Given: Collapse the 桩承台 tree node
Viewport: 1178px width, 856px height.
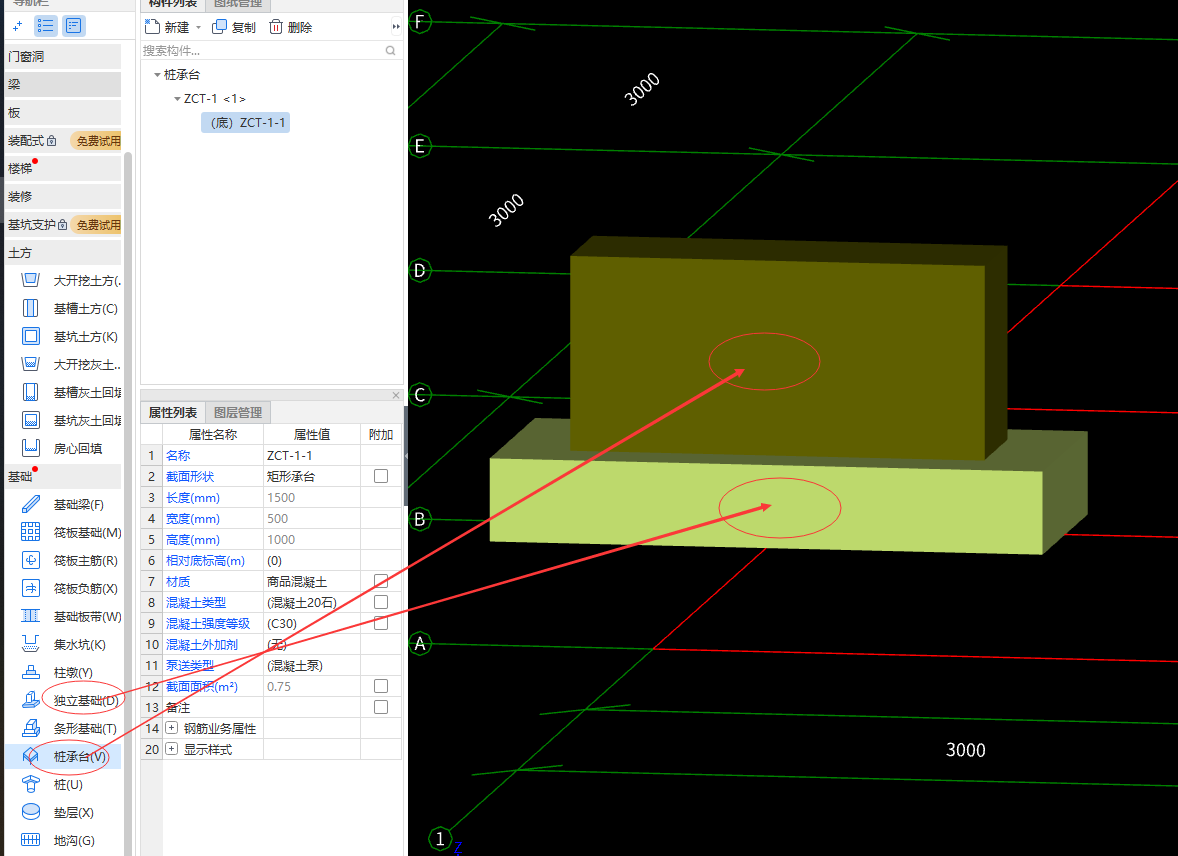Looking at the screenshot, I should coord(157,74).
